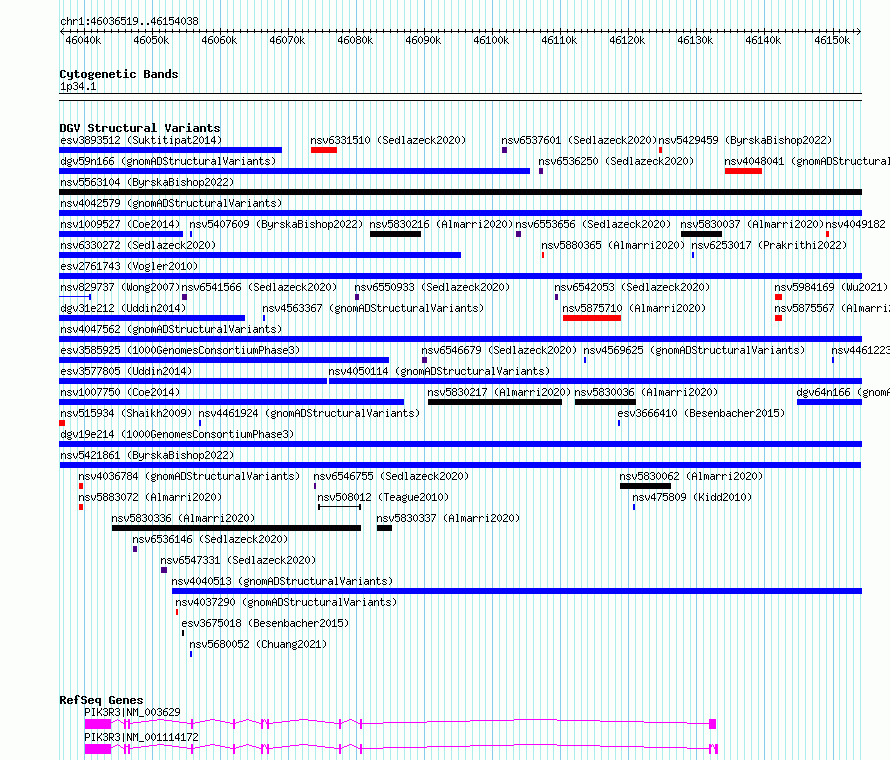Open nsv6547331 (Sedlazeck2020) label
This screenshot has height=760, width=890.
click(238, 560)
